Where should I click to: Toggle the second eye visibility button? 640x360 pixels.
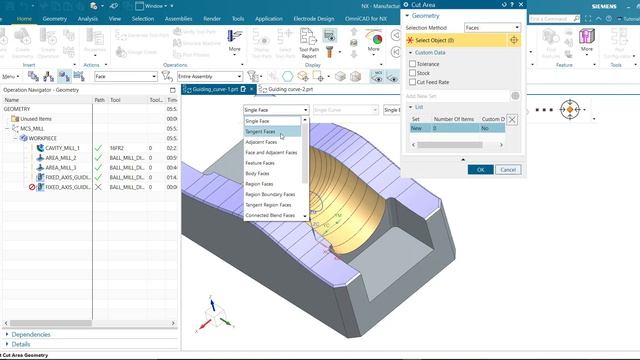tap(392, 76)
